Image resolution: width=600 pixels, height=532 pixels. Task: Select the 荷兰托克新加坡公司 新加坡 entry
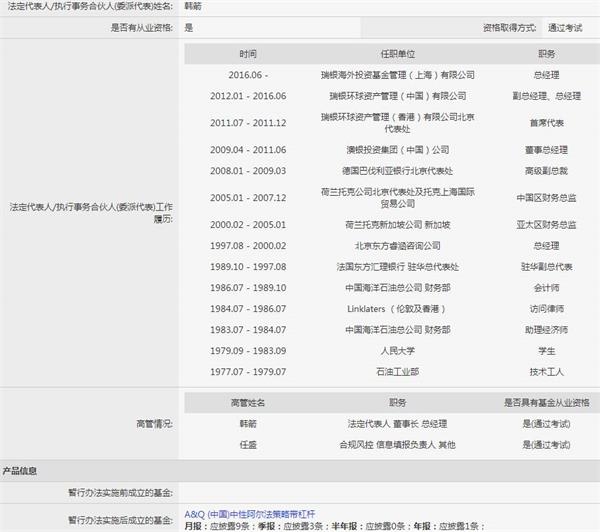click(x=397, y=224)
